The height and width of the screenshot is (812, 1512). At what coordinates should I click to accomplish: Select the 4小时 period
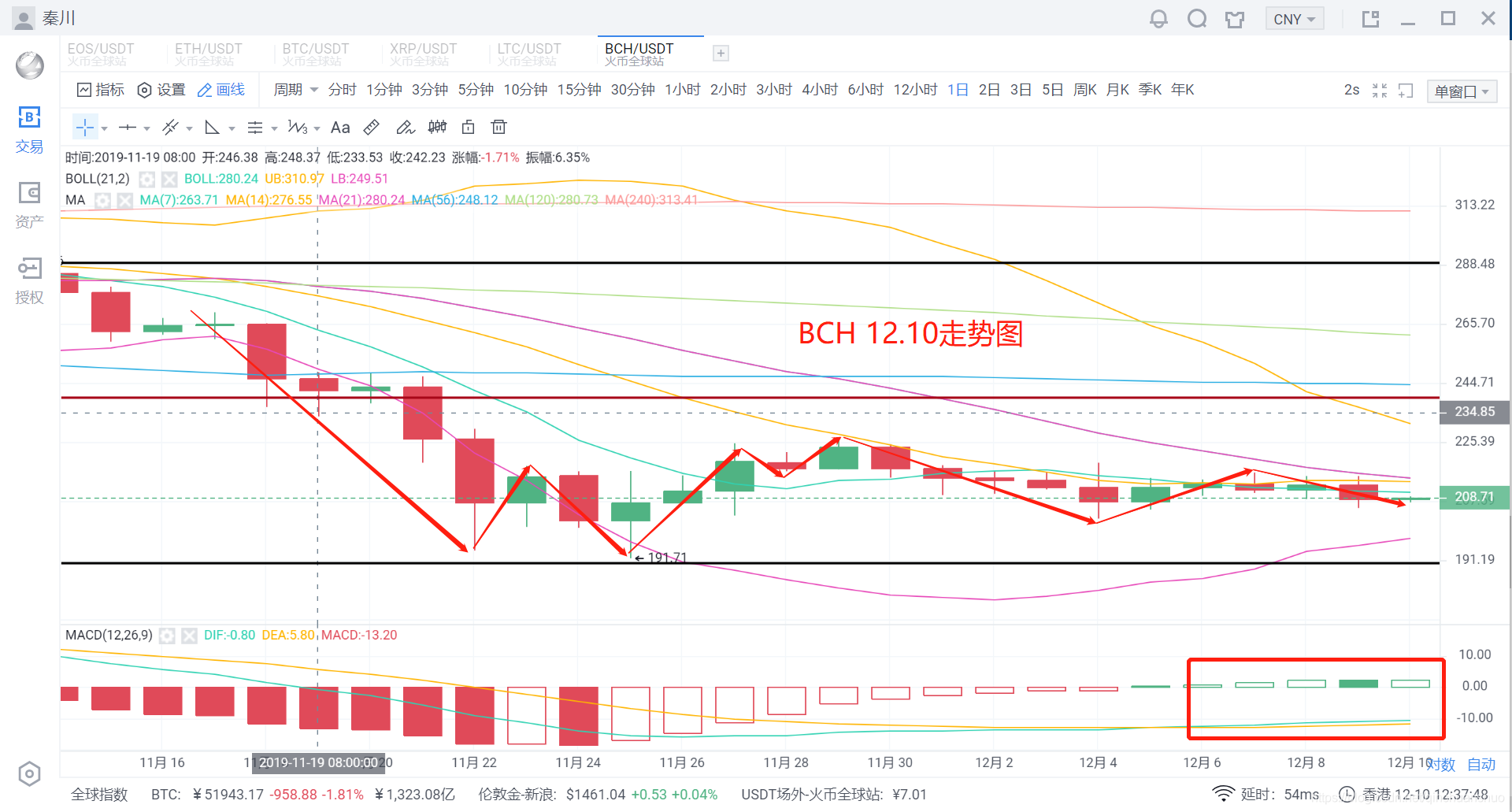(820, 90)
